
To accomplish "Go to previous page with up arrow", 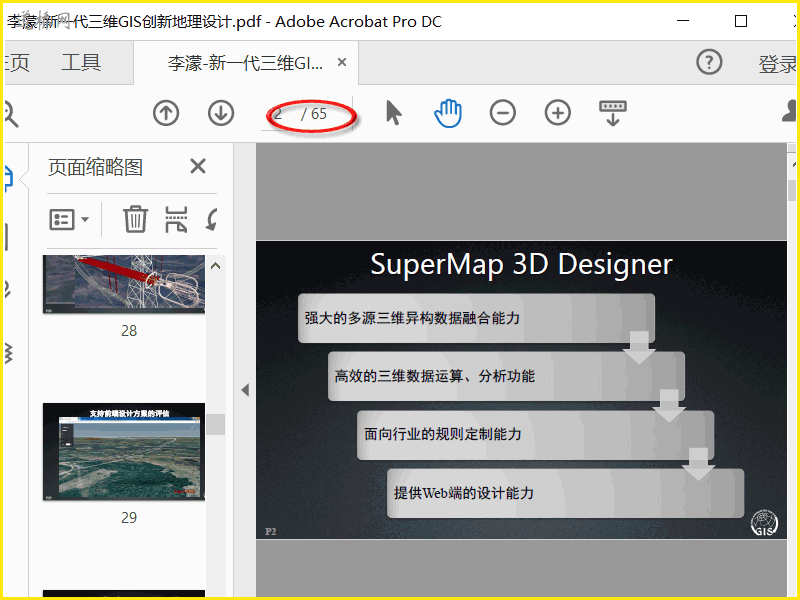I will click(x=166, y=113).
